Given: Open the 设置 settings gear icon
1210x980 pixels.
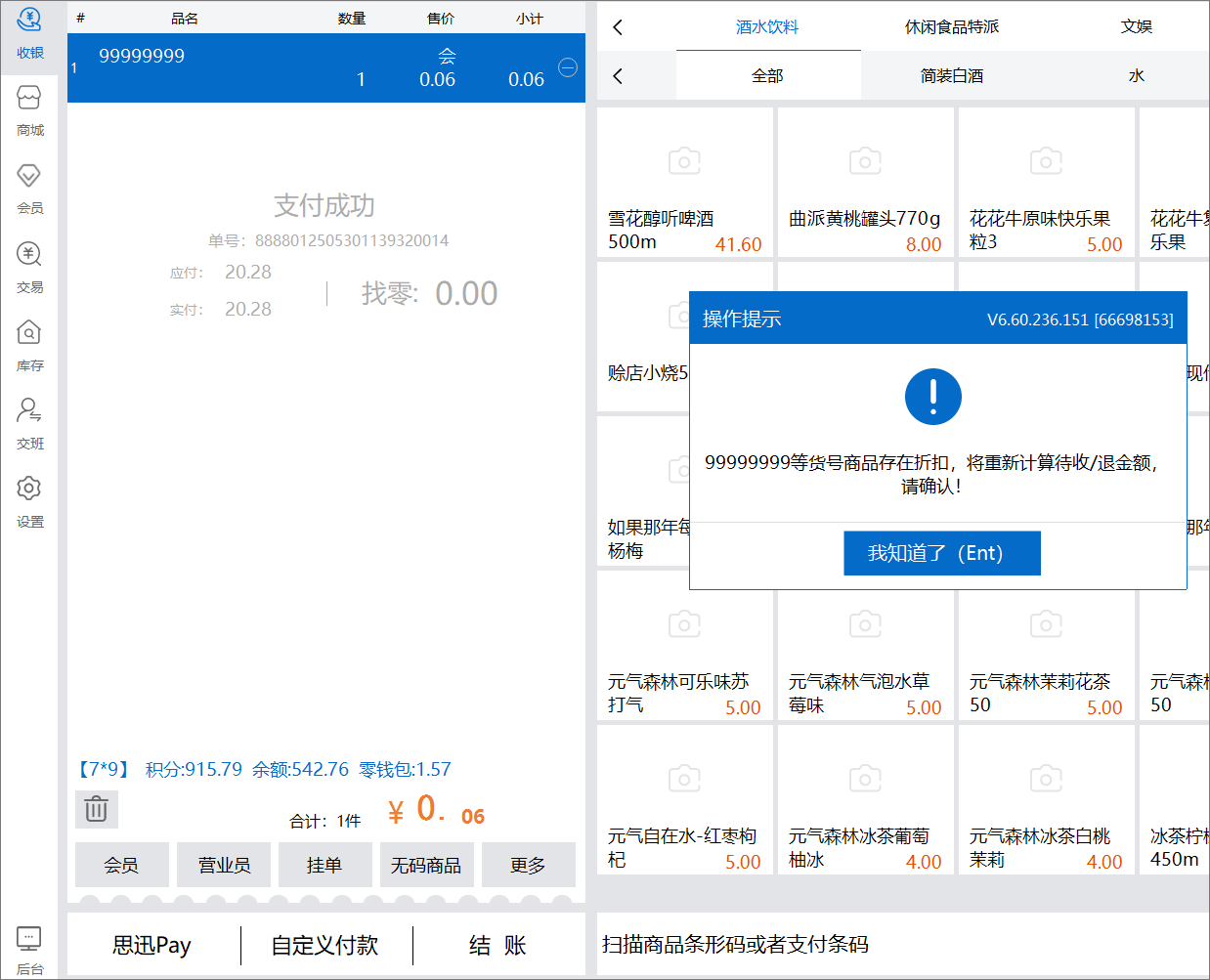Looking at the screenshot, I should coord(29,488).
